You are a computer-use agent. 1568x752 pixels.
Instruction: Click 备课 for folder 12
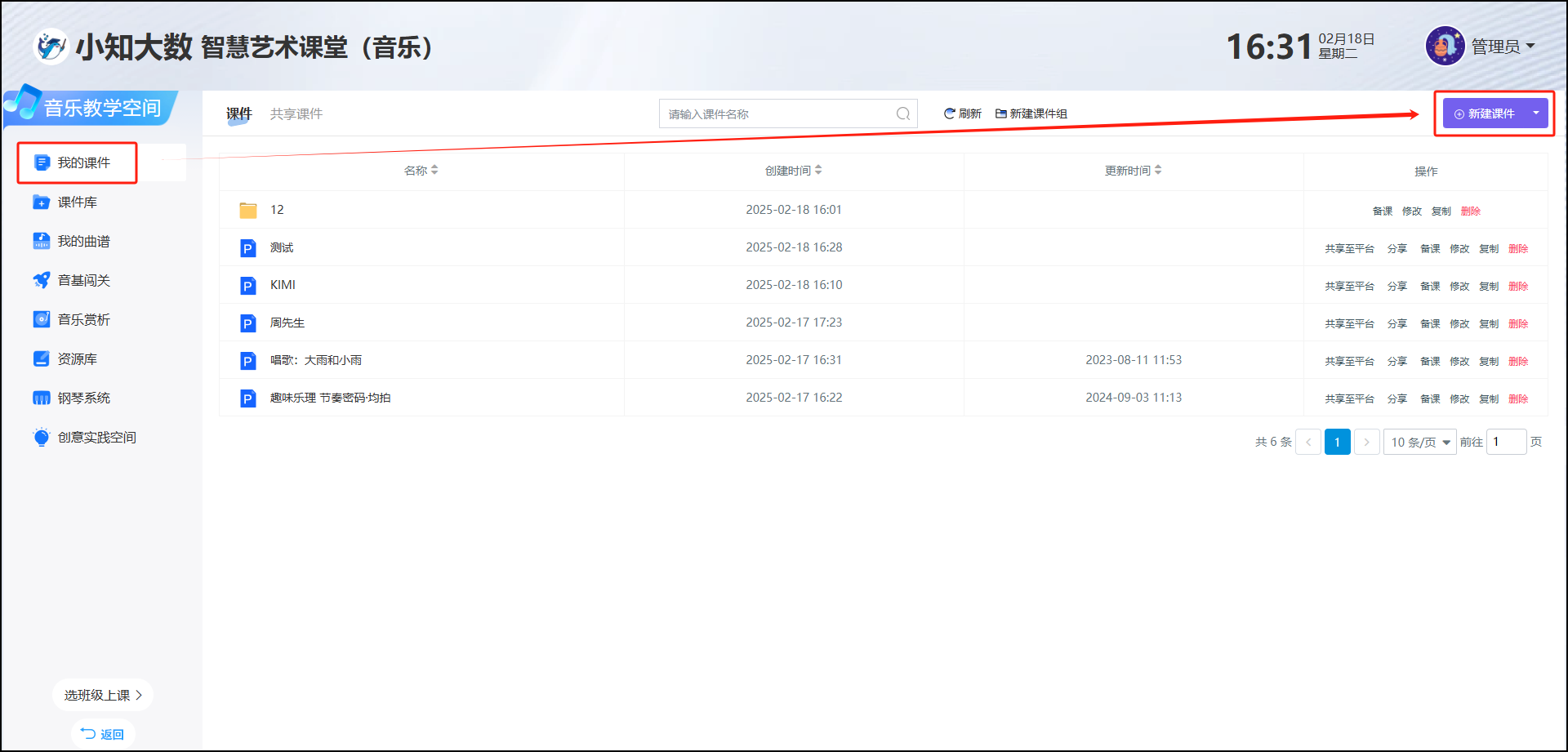pyautogui.click(x=1383, y=211)
